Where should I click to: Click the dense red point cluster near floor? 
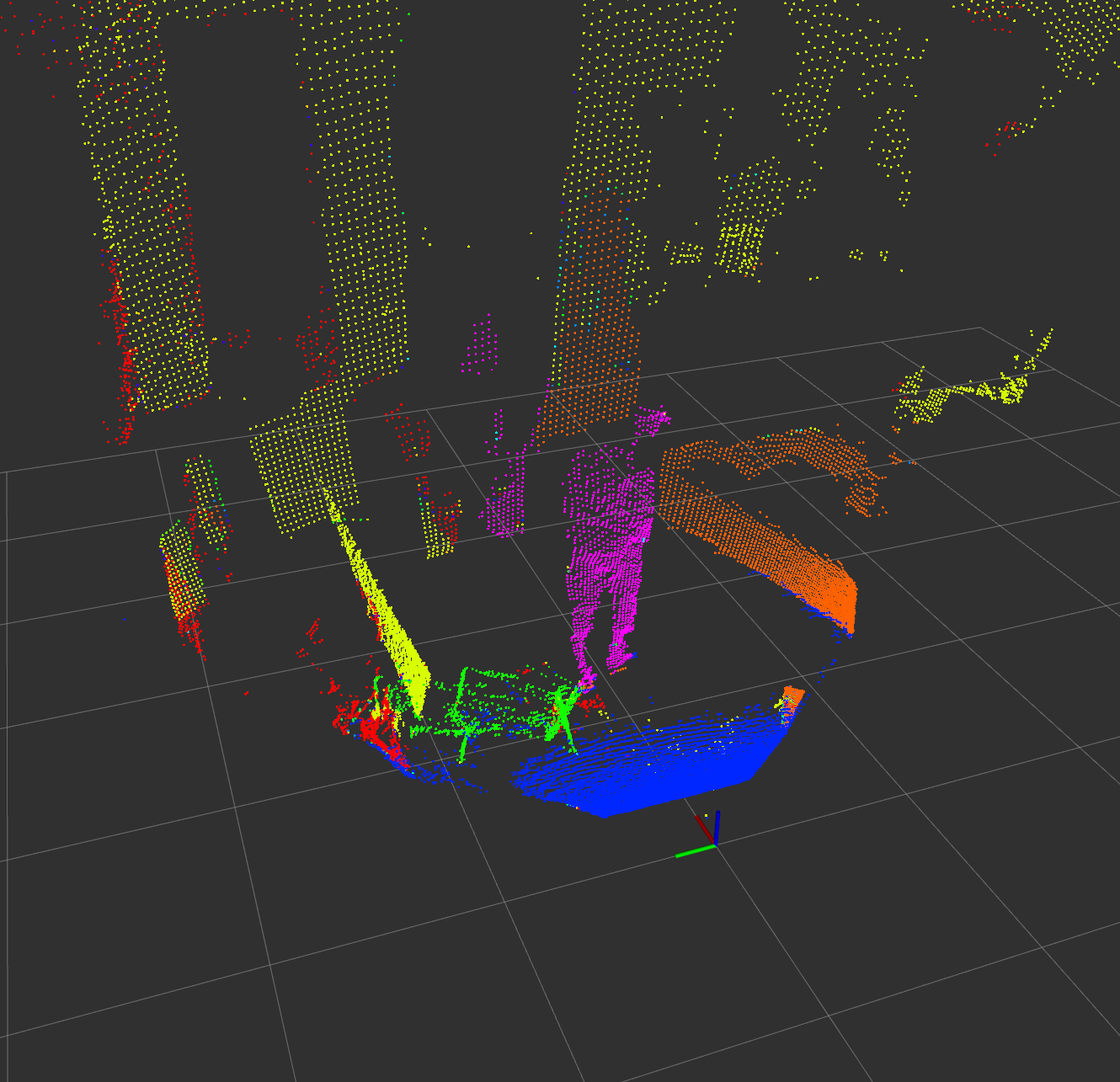pyautogui.click(x=371, y=720)
